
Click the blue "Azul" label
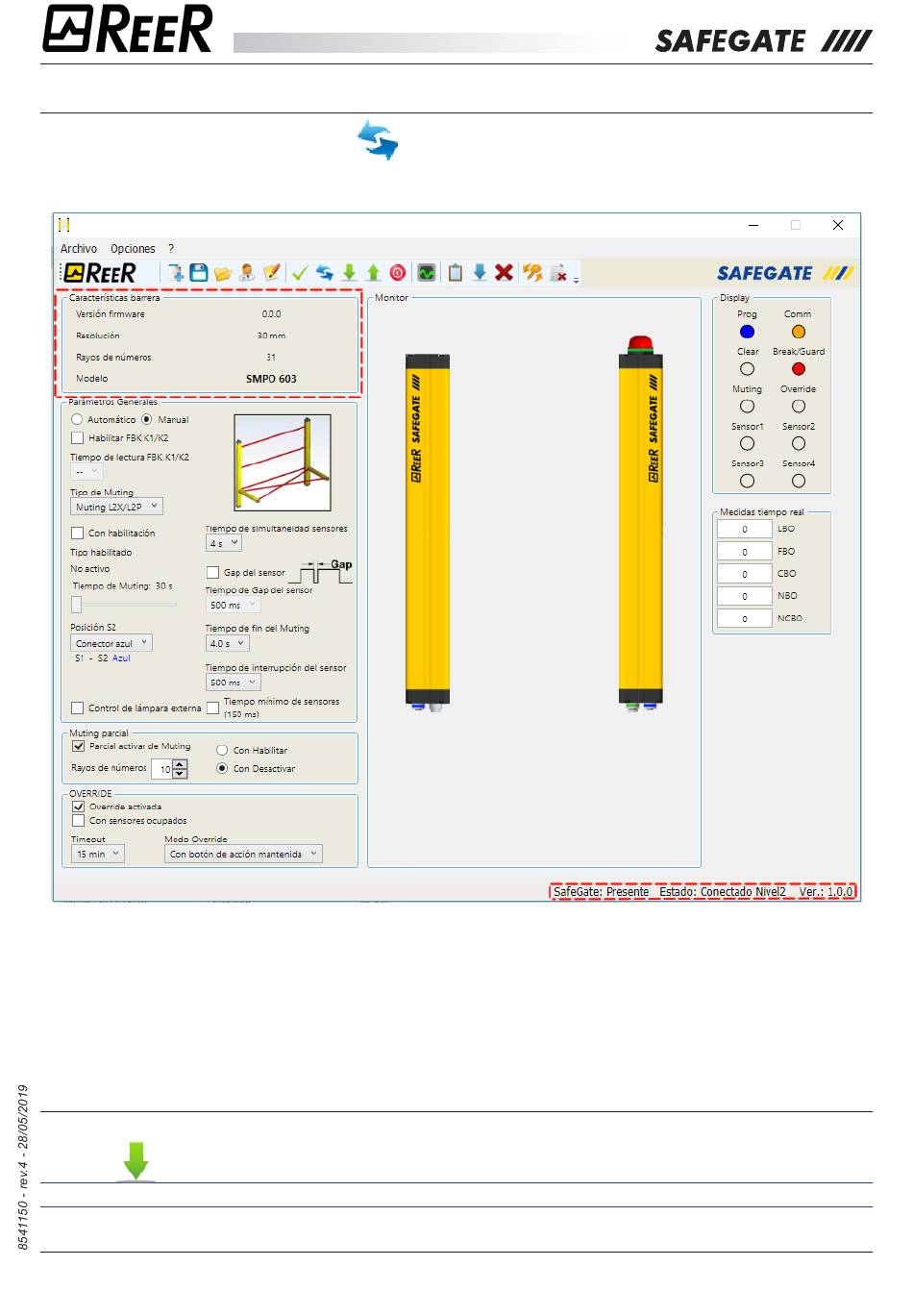[121, 658]
